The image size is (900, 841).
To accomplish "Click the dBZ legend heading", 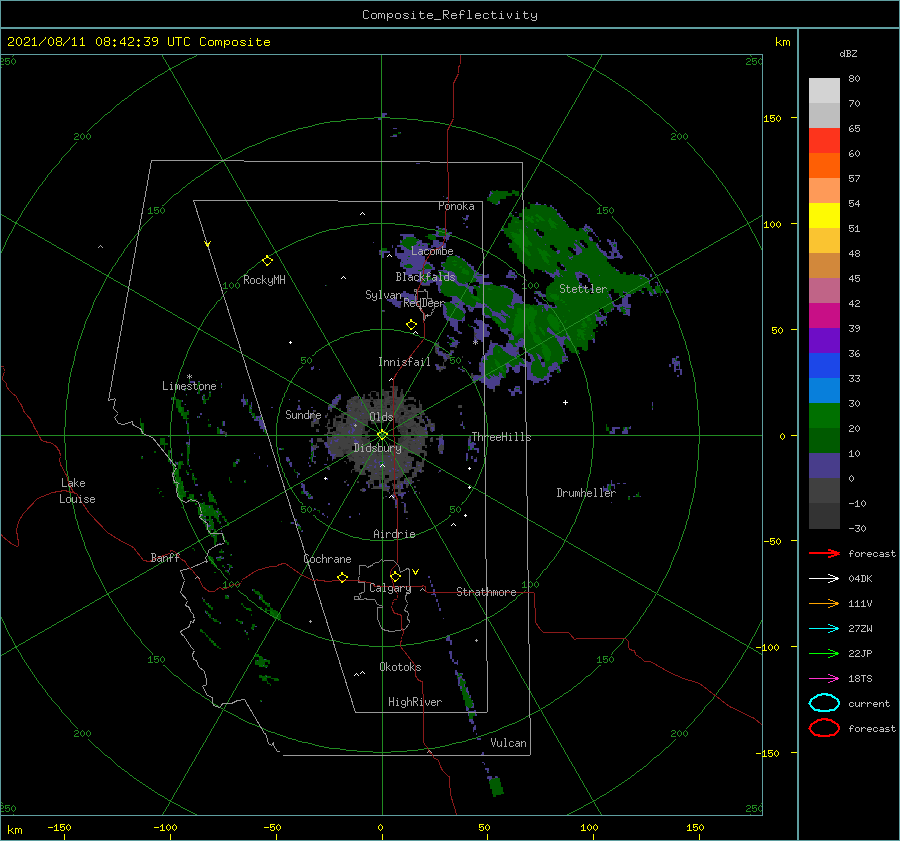I will tap(848, 53).
